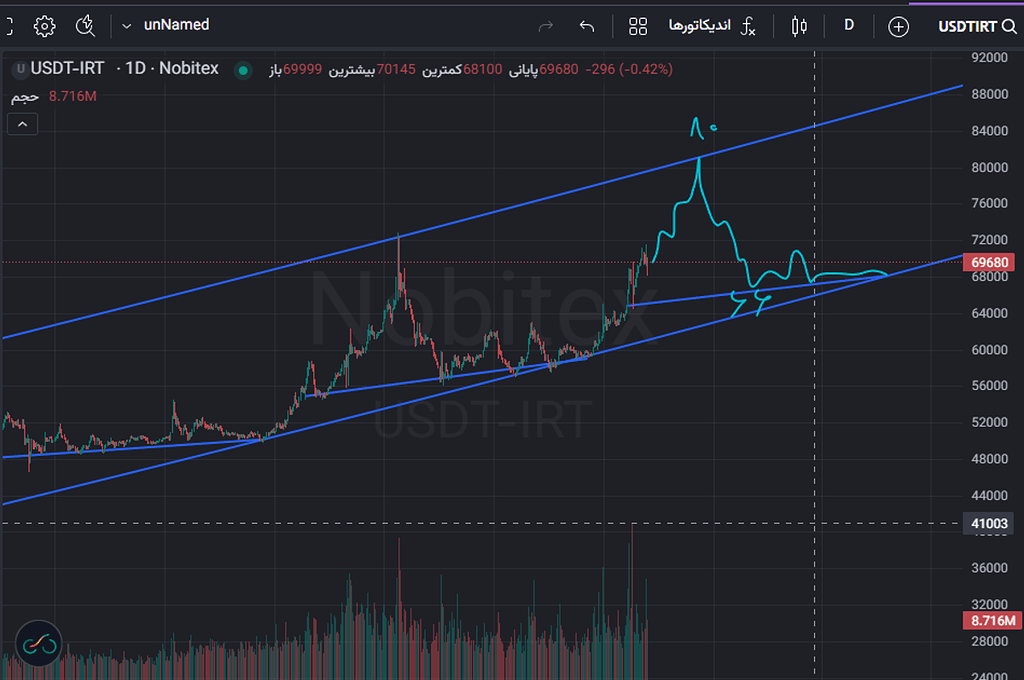This screenshot has height=680, width=1024.
Task: Click the bicycle logo icon at bottom left
Action: [x=38, y=645]
